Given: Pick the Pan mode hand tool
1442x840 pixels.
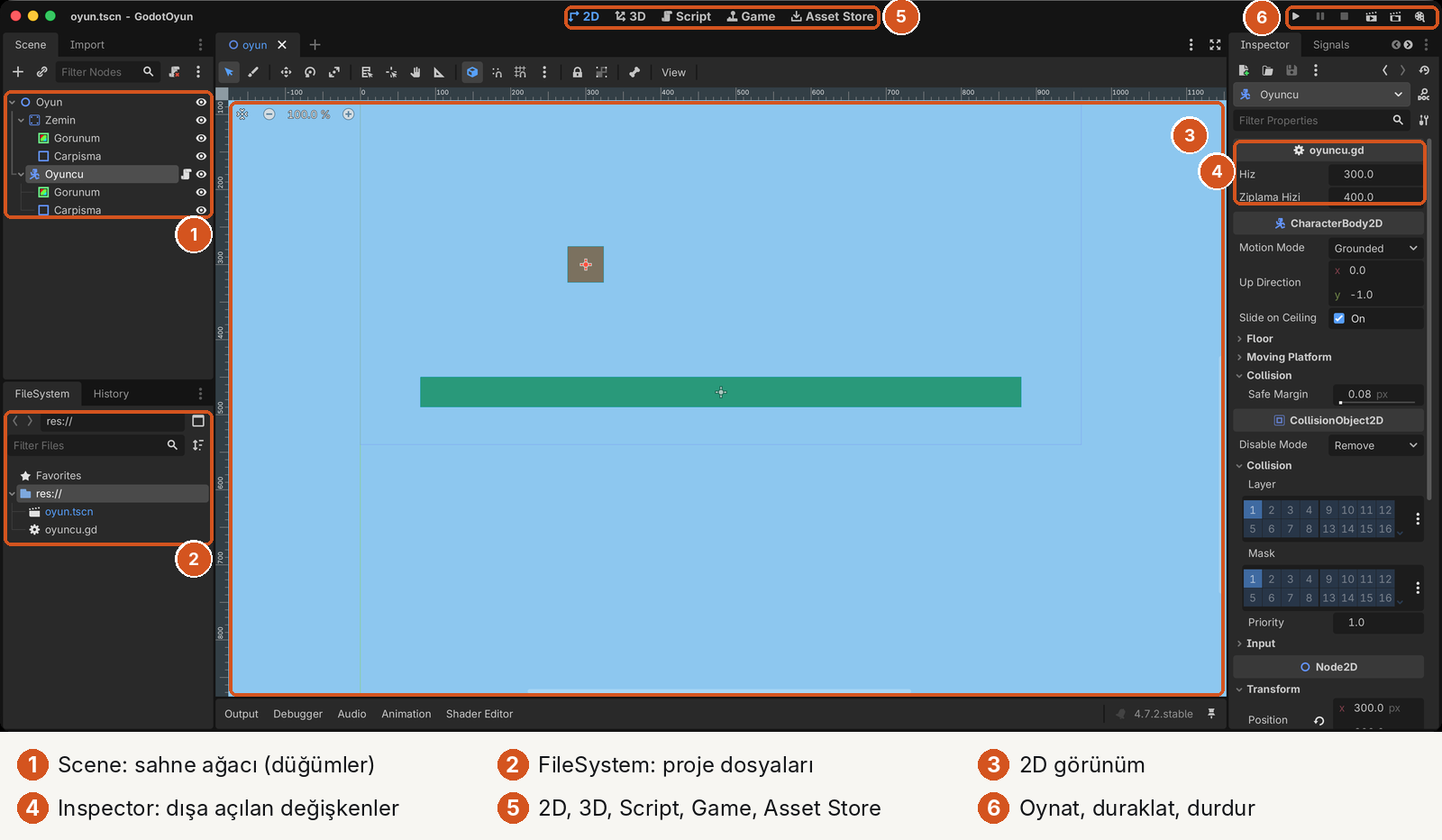Looking at the screenshot, I should click(x=415, y=72).
